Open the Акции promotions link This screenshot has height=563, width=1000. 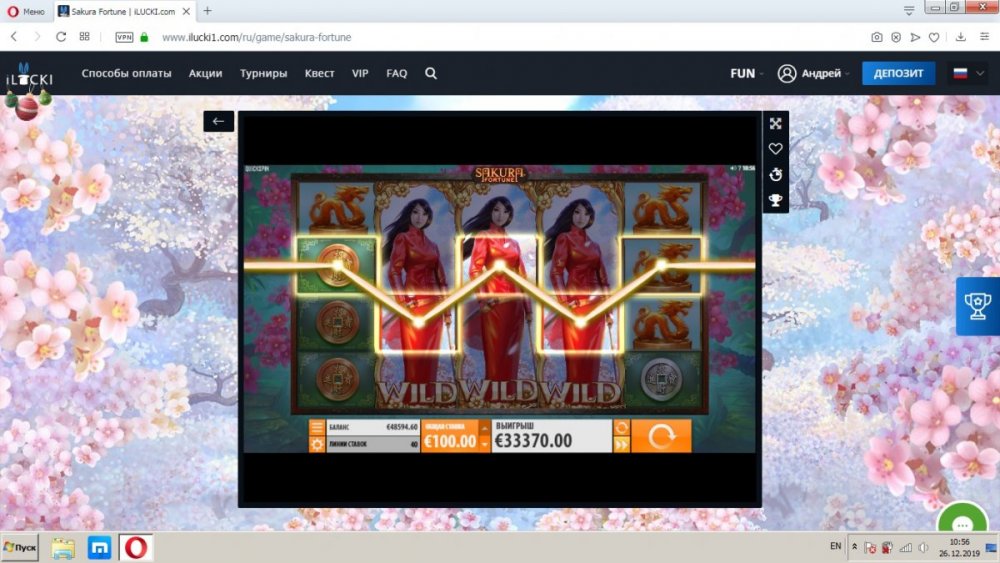coord(205,73)
